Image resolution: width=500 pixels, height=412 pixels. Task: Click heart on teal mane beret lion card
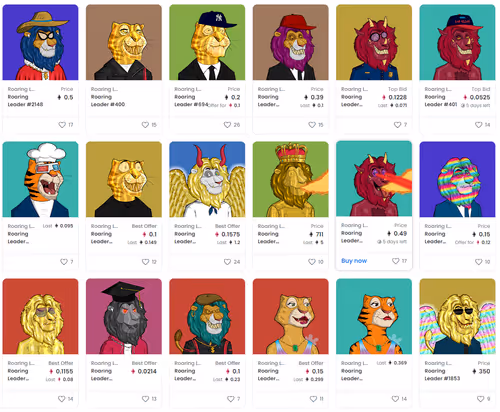coord(231,399)
